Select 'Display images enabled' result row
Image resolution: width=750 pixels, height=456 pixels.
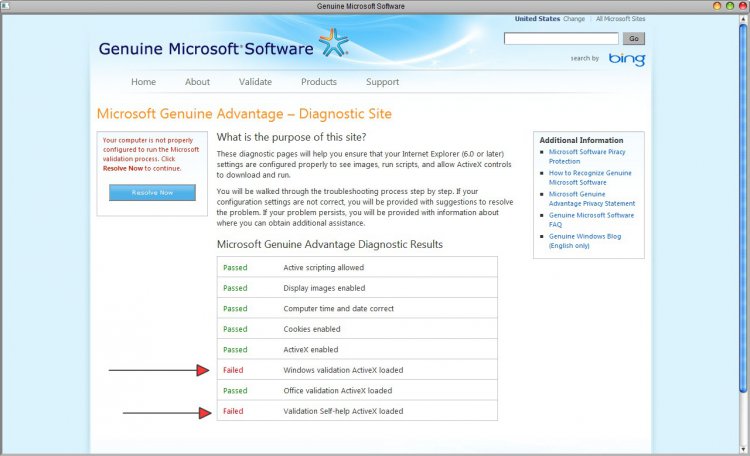click(x=357, y=288)
